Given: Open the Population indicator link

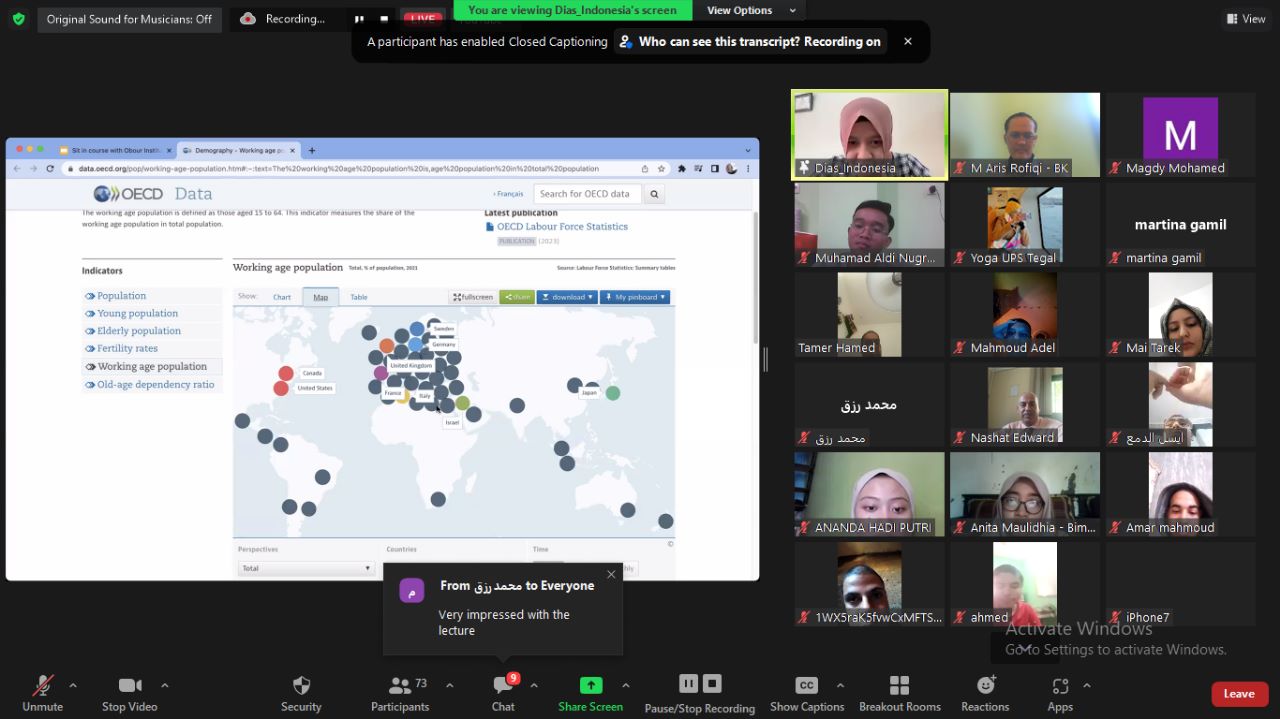Looking at the screenshot, I should tap(121, 296).
